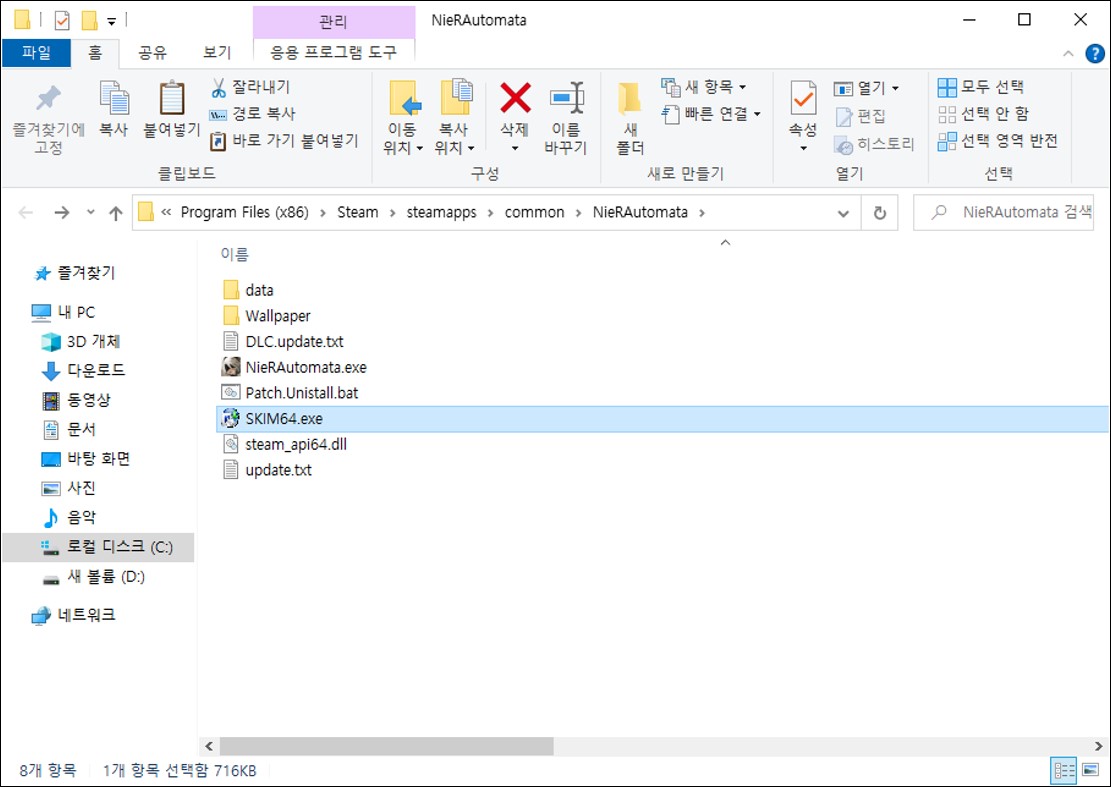Click the horizontal scrollbar thumb

tap(386, 746)
